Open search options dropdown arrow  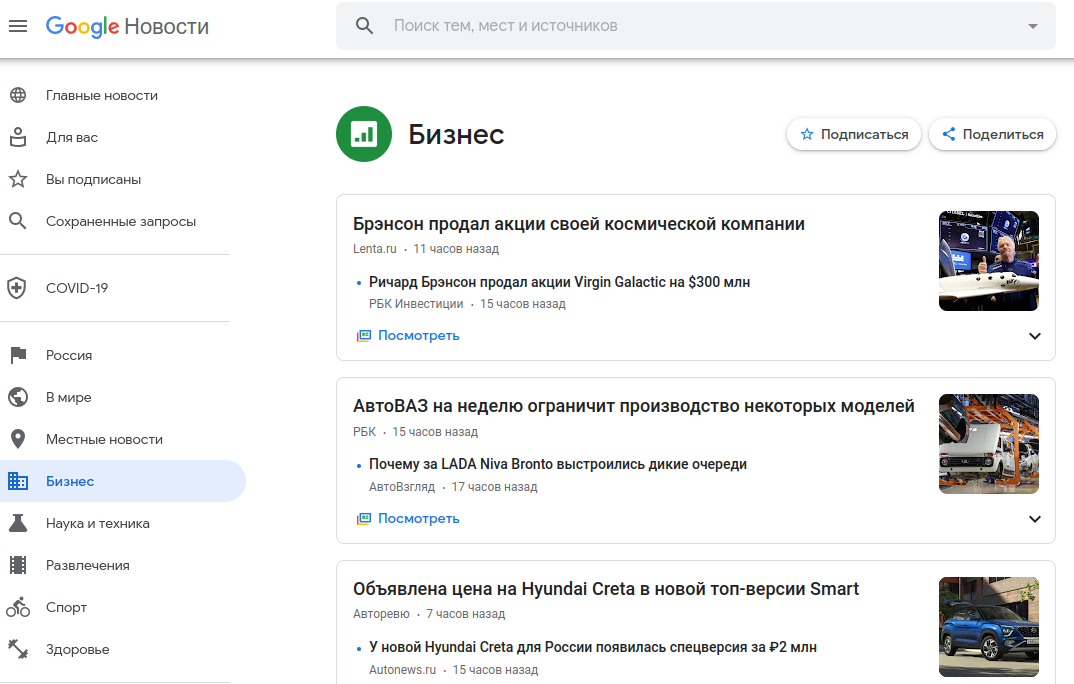[x=1033, y=26]
